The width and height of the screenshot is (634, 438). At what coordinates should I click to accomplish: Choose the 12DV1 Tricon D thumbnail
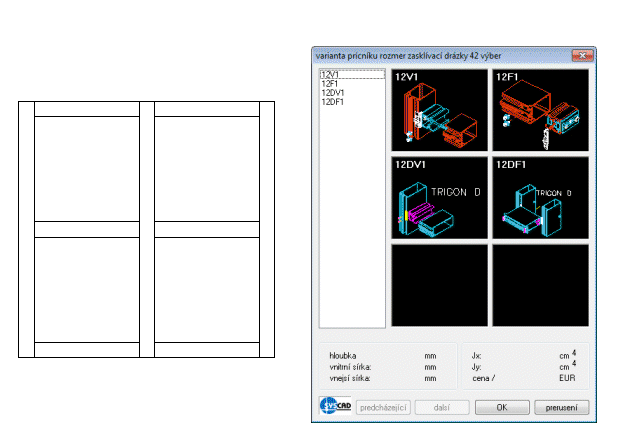(438, 197)
